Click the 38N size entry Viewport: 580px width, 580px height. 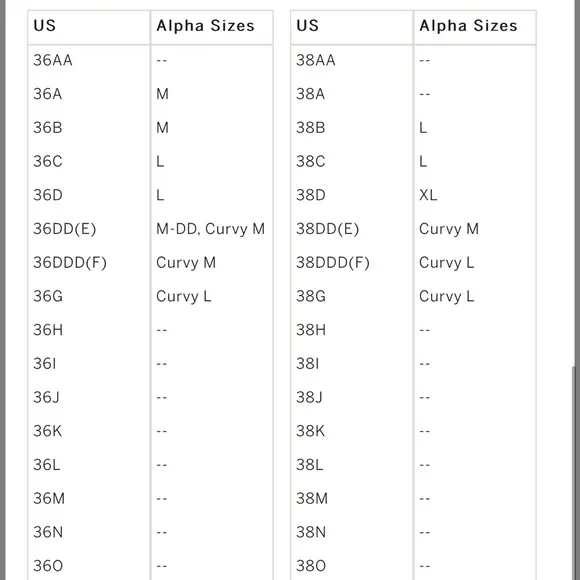tap(311, 532)
